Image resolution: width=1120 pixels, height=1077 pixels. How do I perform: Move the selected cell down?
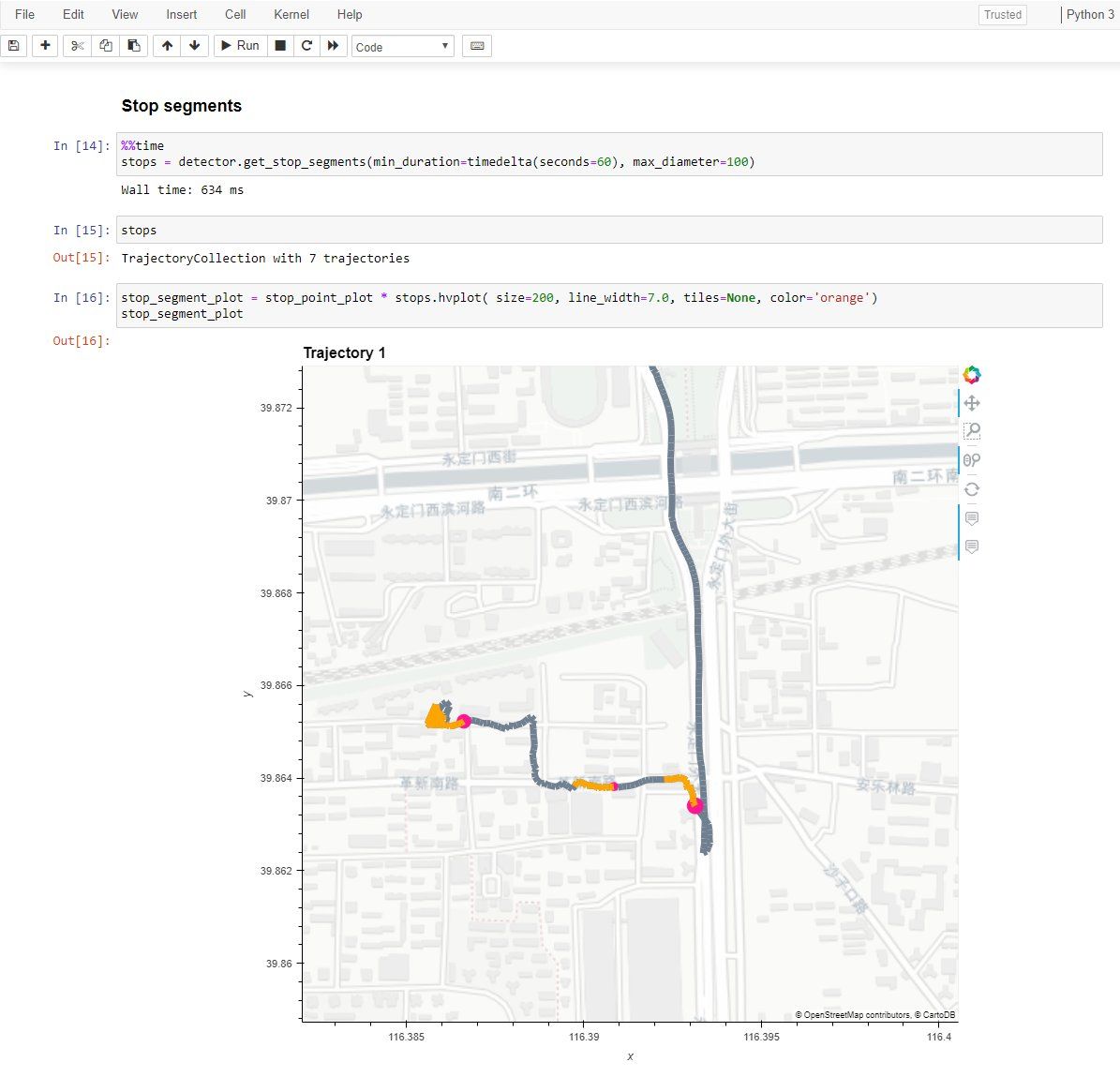(x=194, y=46)
